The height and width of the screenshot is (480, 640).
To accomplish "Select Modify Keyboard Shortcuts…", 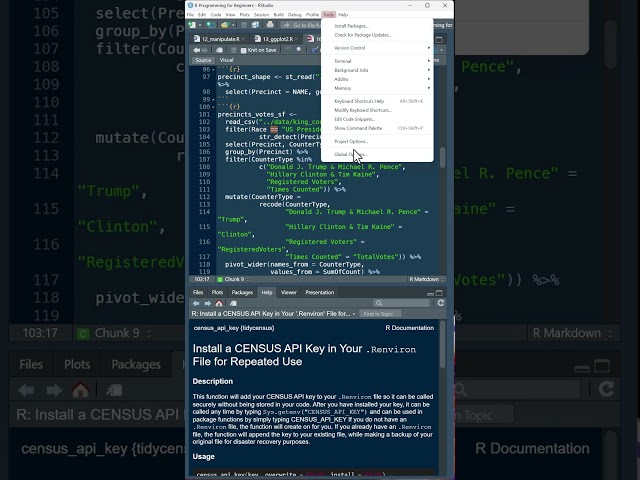I will [x=377, y=110].
